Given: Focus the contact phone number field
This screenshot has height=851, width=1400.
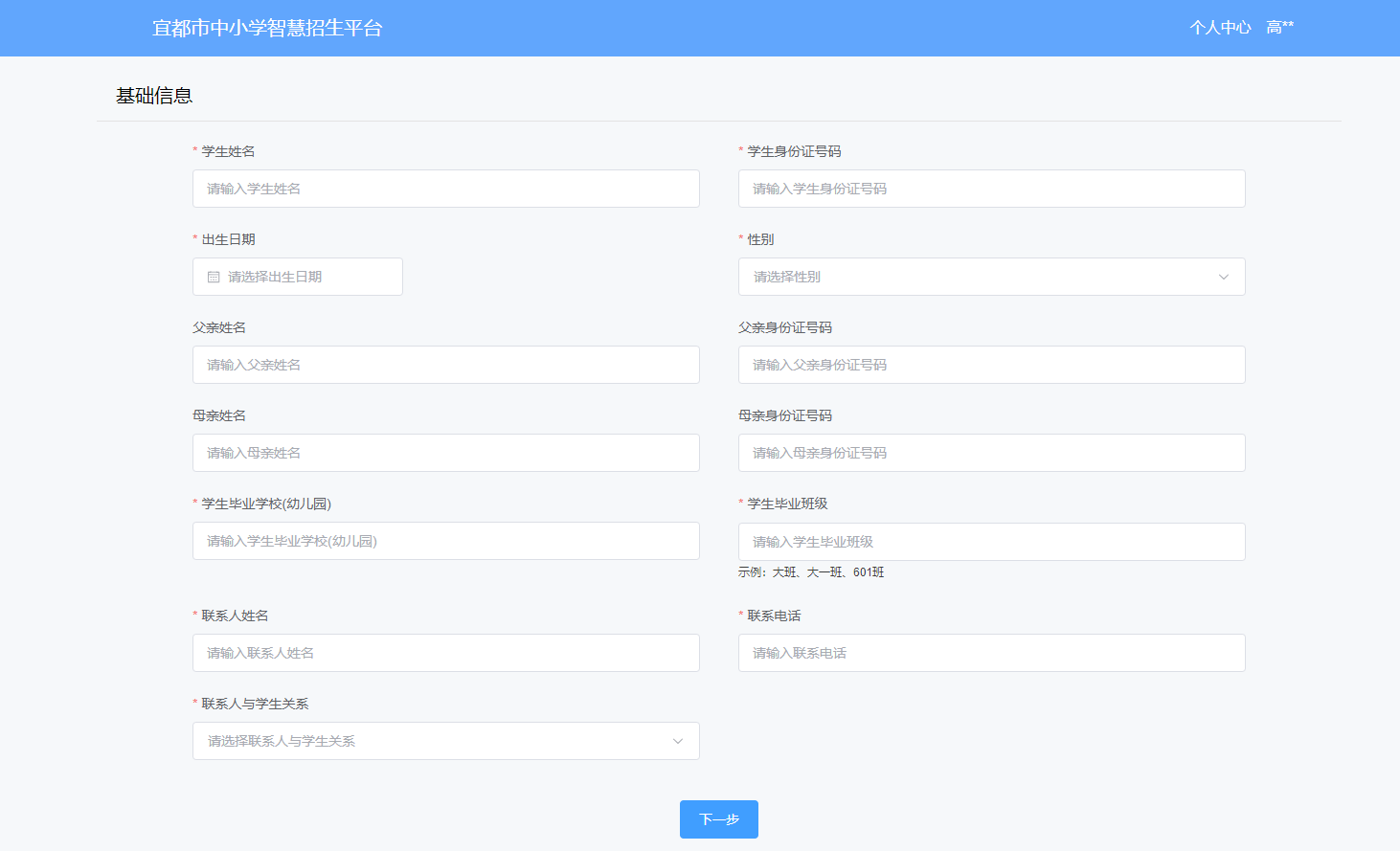Looking at the screenshot, I should point(991,653).
